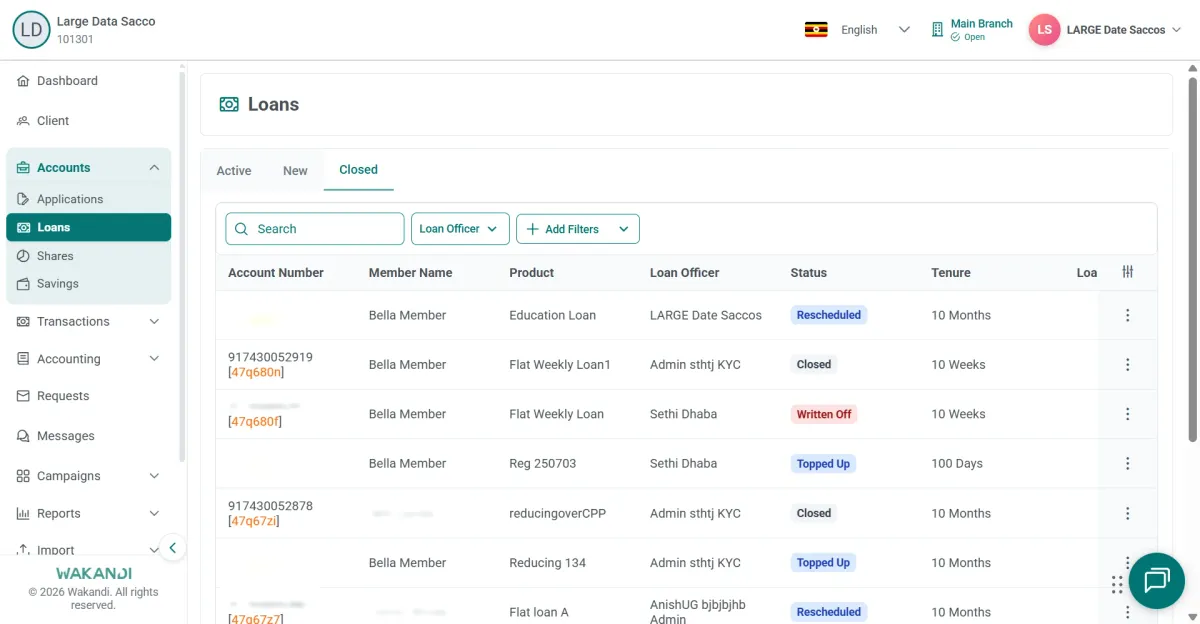Open the Dashboard home icon
Viewport: 1200px width, 624px height.
[23, 81]
